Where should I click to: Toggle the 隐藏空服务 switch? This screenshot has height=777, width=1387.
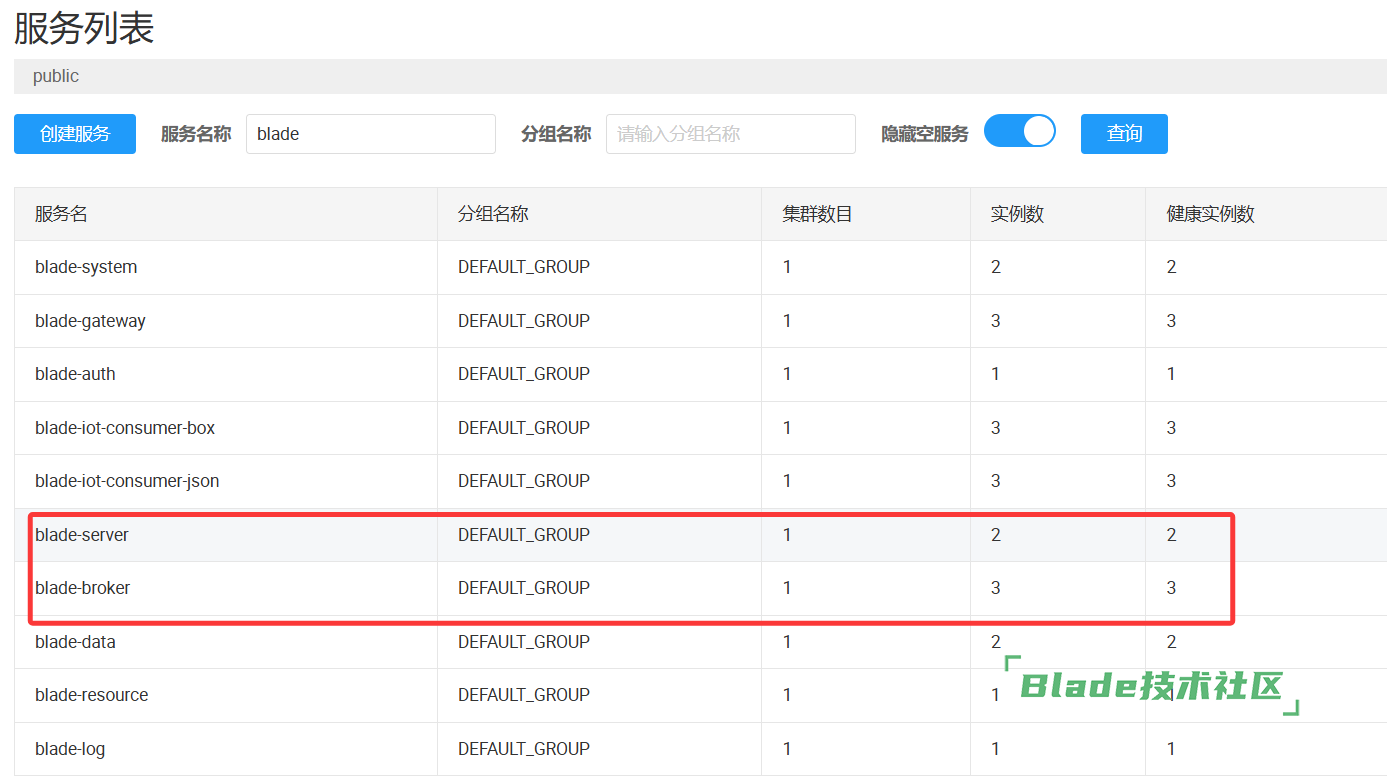(x=1019, y=131)
